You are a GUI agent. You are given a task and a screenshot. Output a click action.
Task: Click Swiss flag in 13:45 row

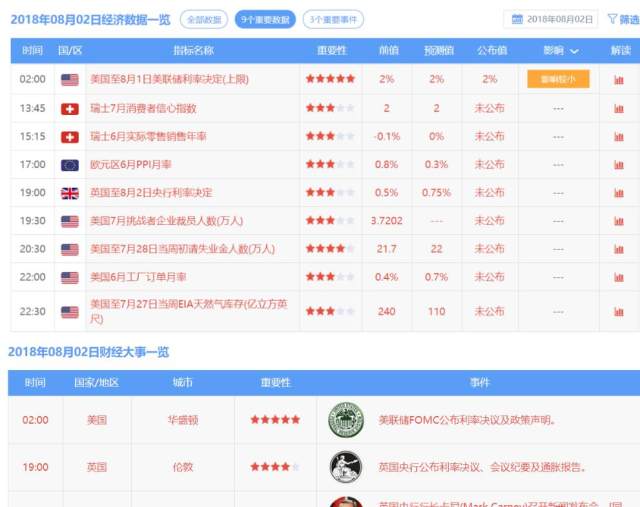(x=70, y=109)
